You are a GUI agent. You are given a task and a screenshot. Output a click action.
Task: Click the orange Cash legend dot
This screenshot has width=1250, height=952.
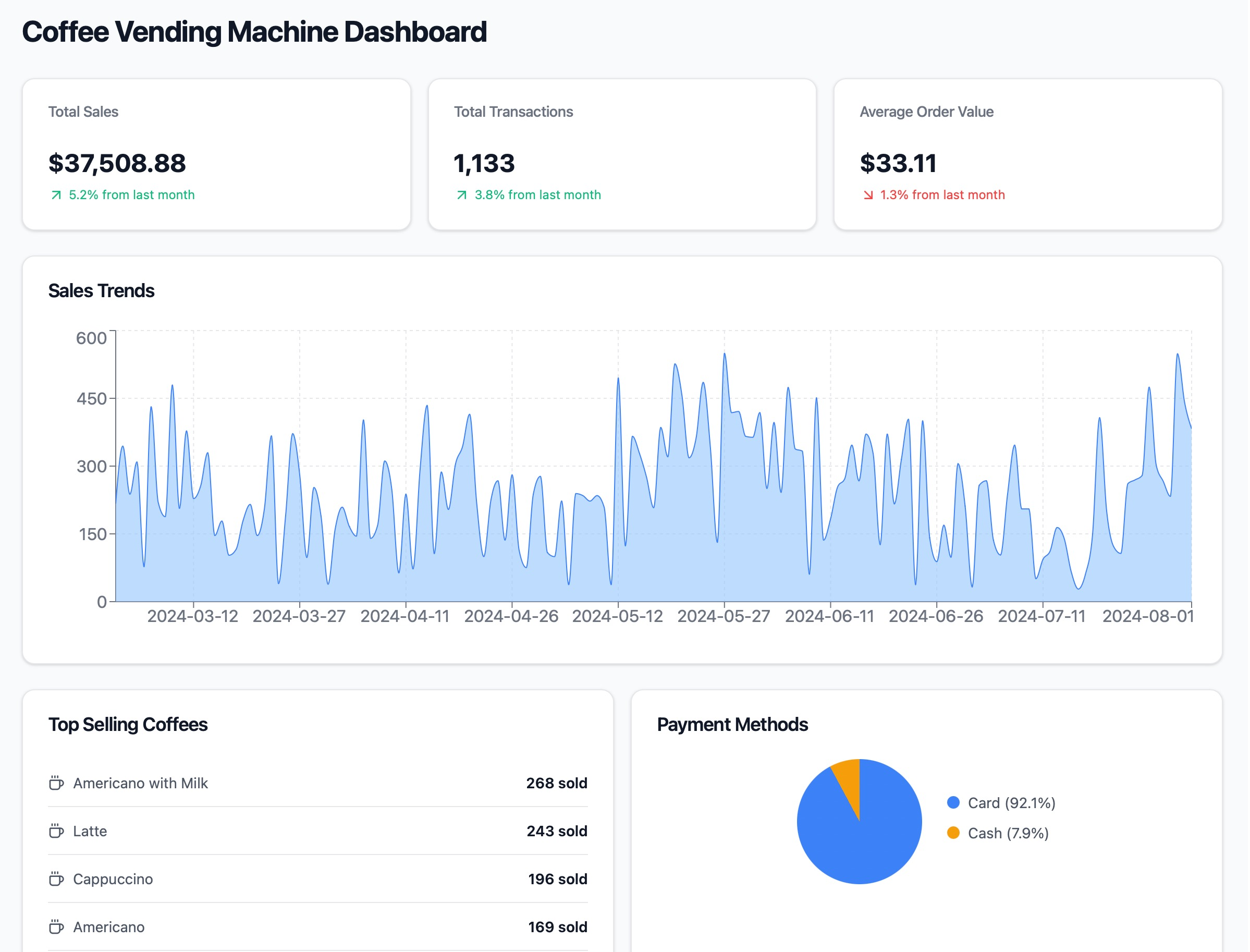(953, 833)
